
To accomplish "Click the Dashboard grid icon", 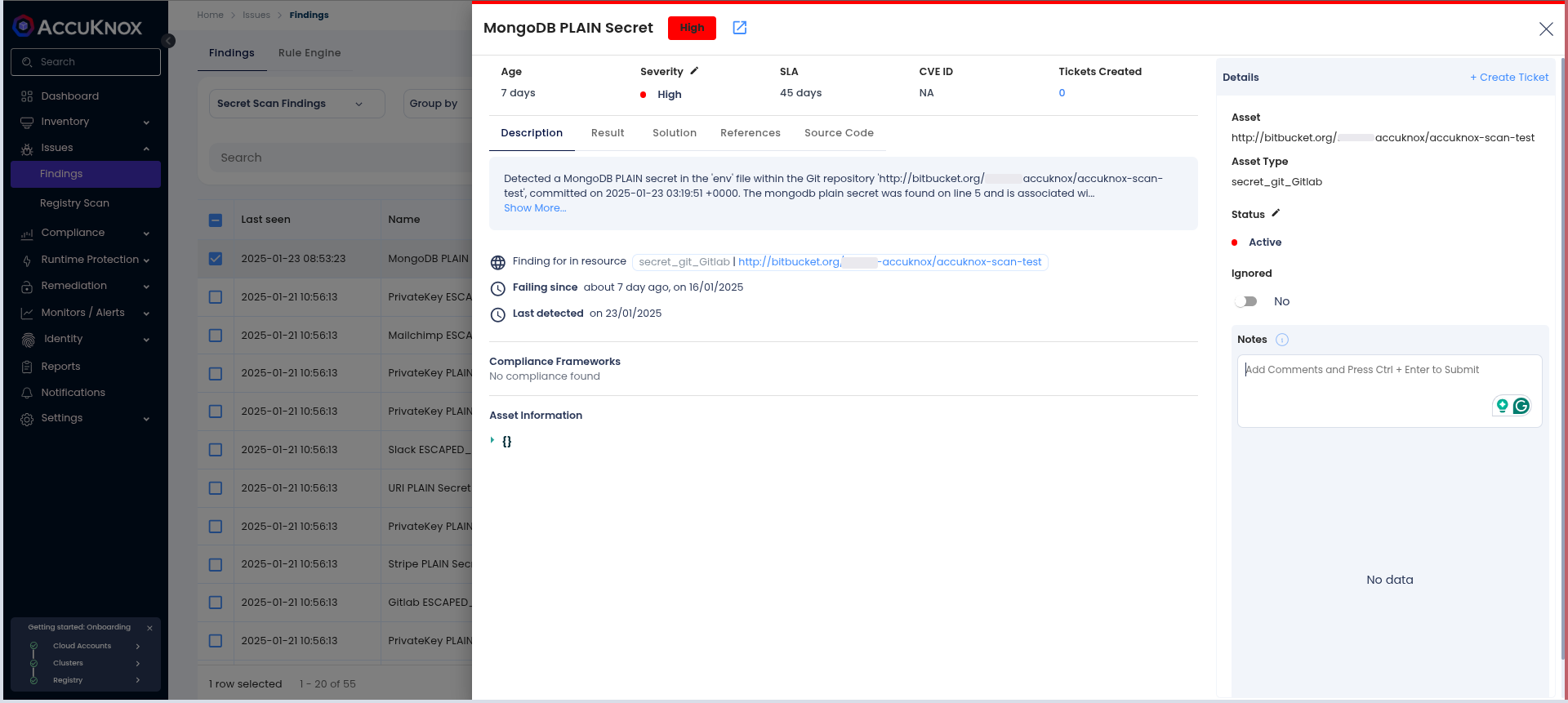I will (27, 96).
